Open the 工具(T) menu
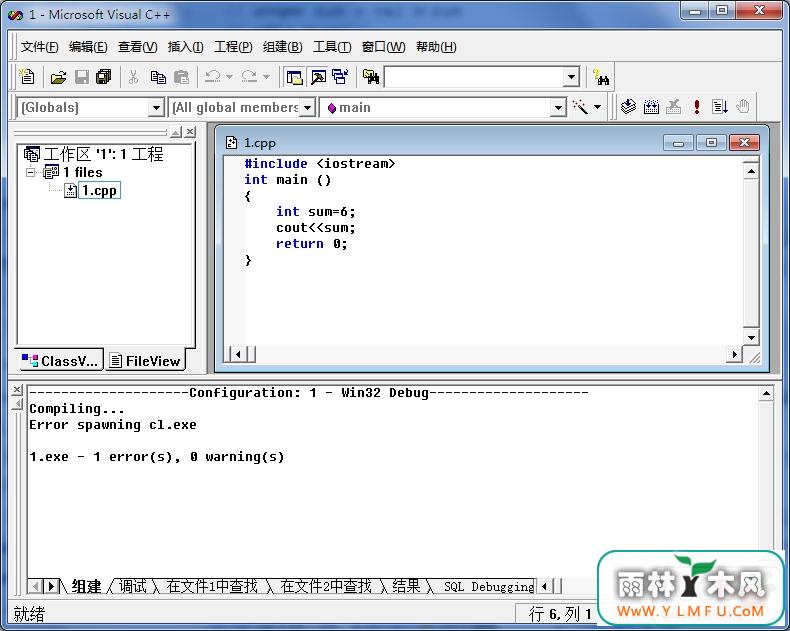 332,47
